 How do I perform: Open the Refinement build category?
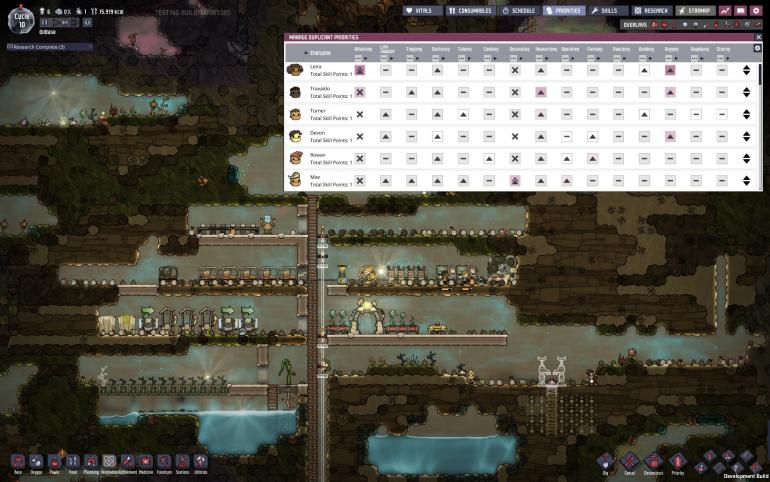point(128,462)
